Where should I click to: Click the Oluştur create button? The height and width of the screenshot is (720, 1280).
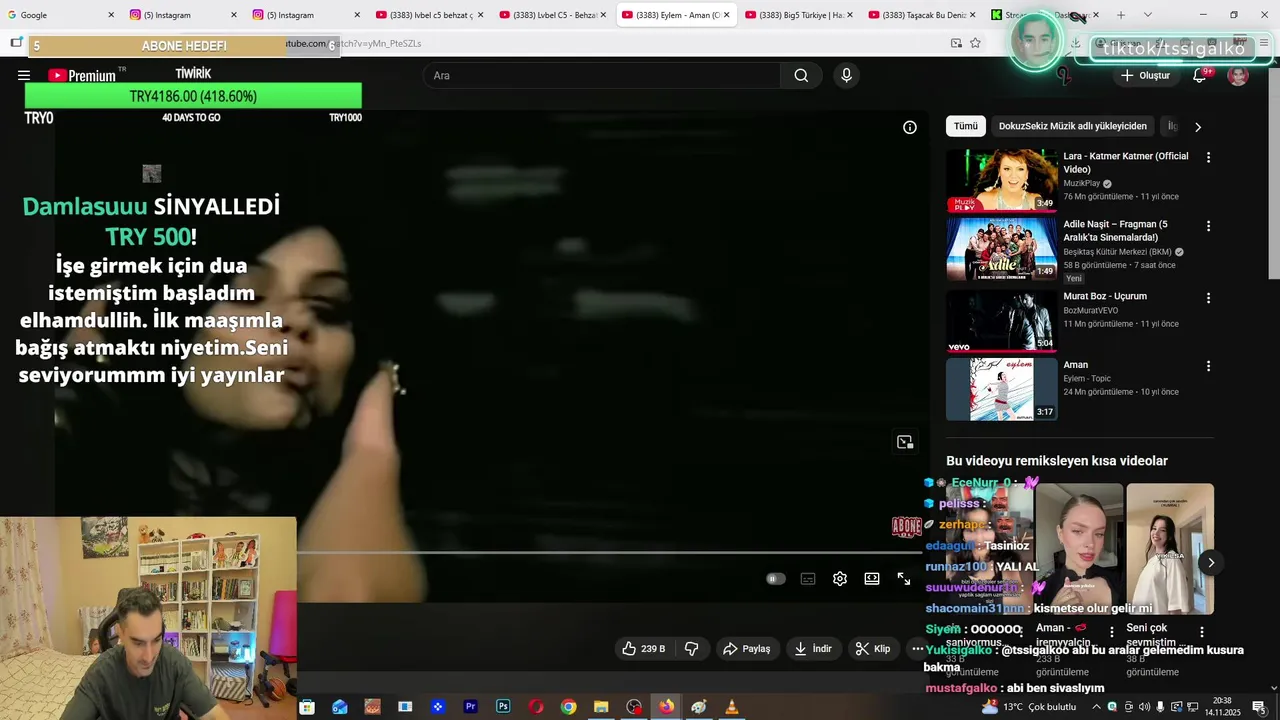pos(1145,75)
